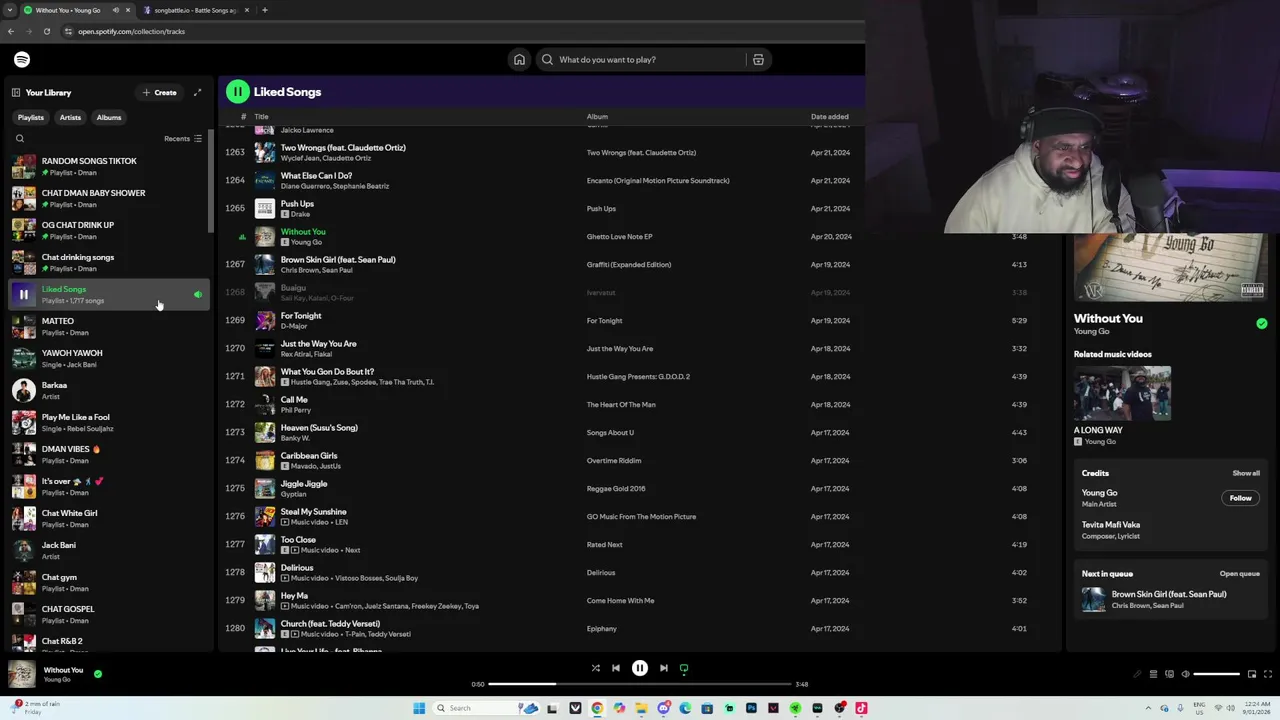Expand Your Library to full view
1280x720 pixels.
(197, 92)
